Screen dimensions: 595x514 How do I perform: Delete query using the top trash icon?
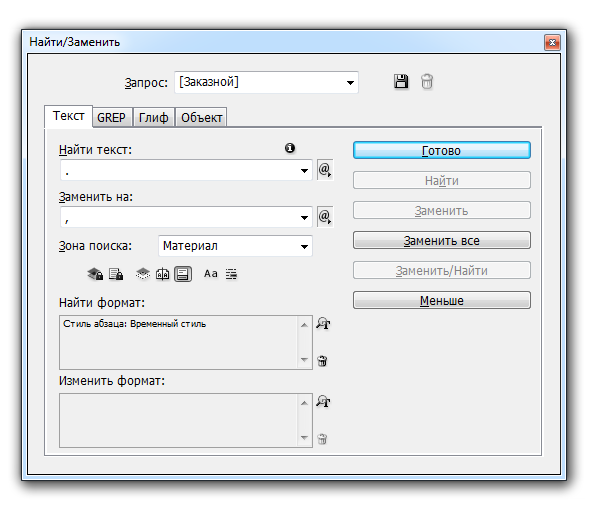(427, 82)
